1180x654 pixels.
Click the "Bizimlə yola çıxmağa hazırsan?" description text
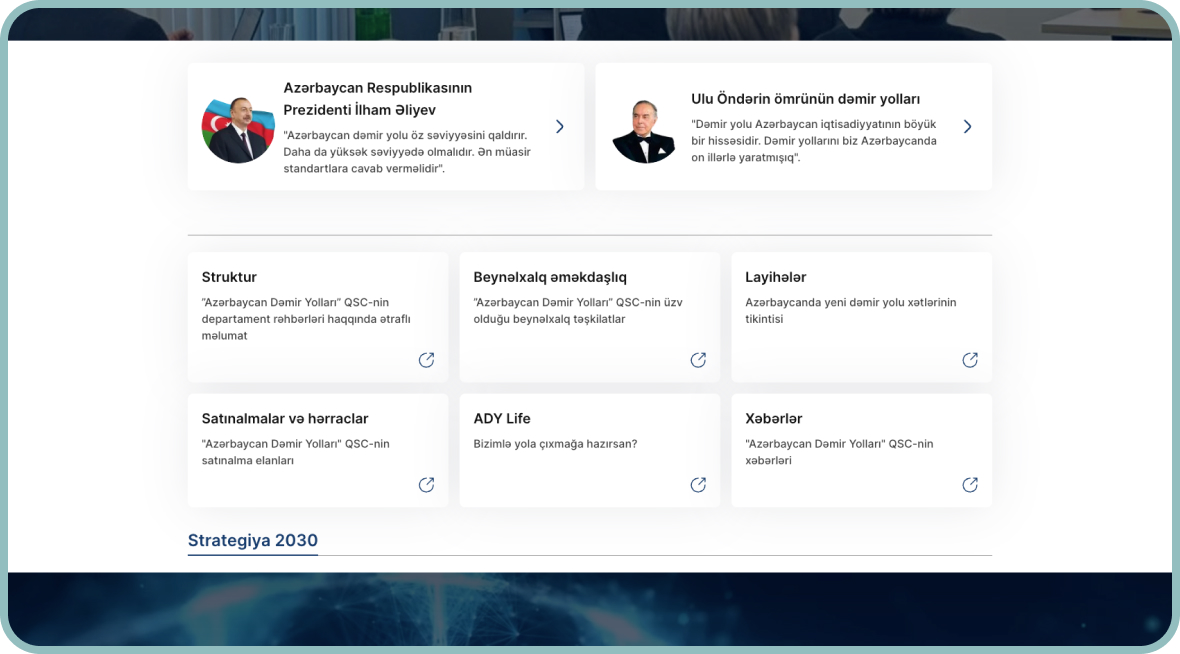555,444
